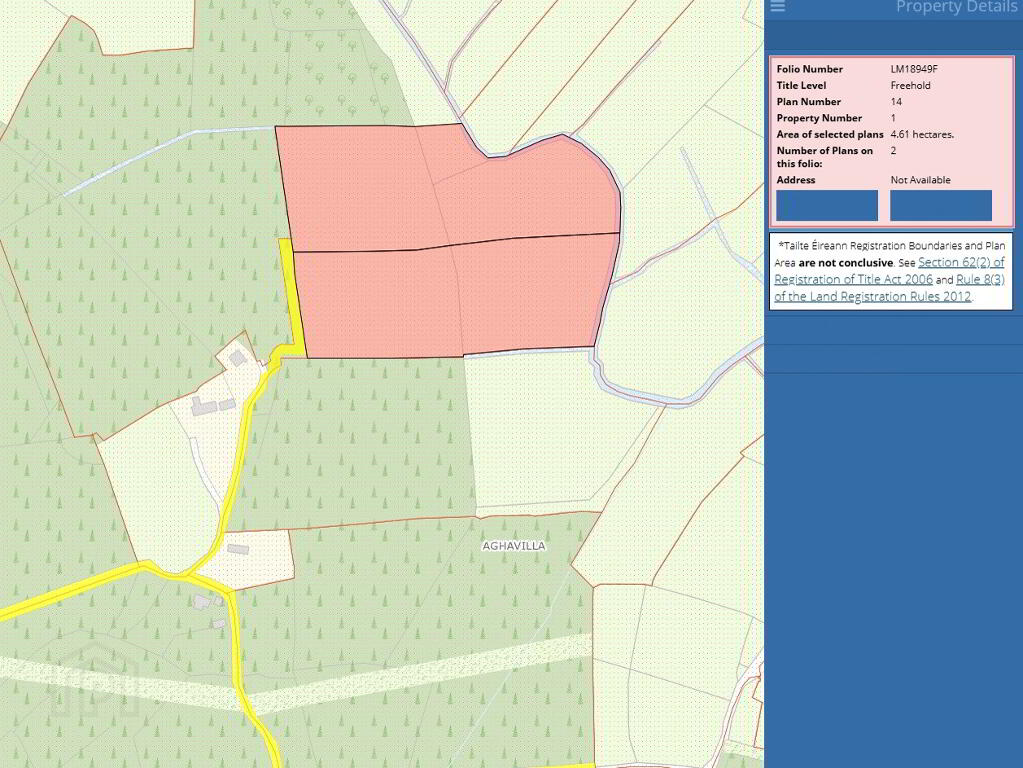Click the left blue button under Address
The width and height of the screenshot is (1023, 768).
[827, 205]
